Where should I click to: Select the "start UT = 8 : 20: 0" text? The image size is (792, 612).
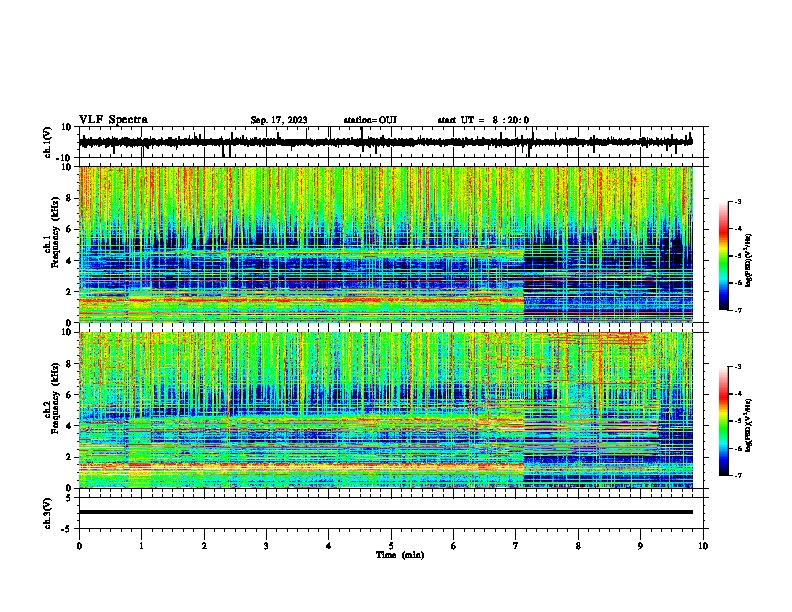(x=483, y=120)
